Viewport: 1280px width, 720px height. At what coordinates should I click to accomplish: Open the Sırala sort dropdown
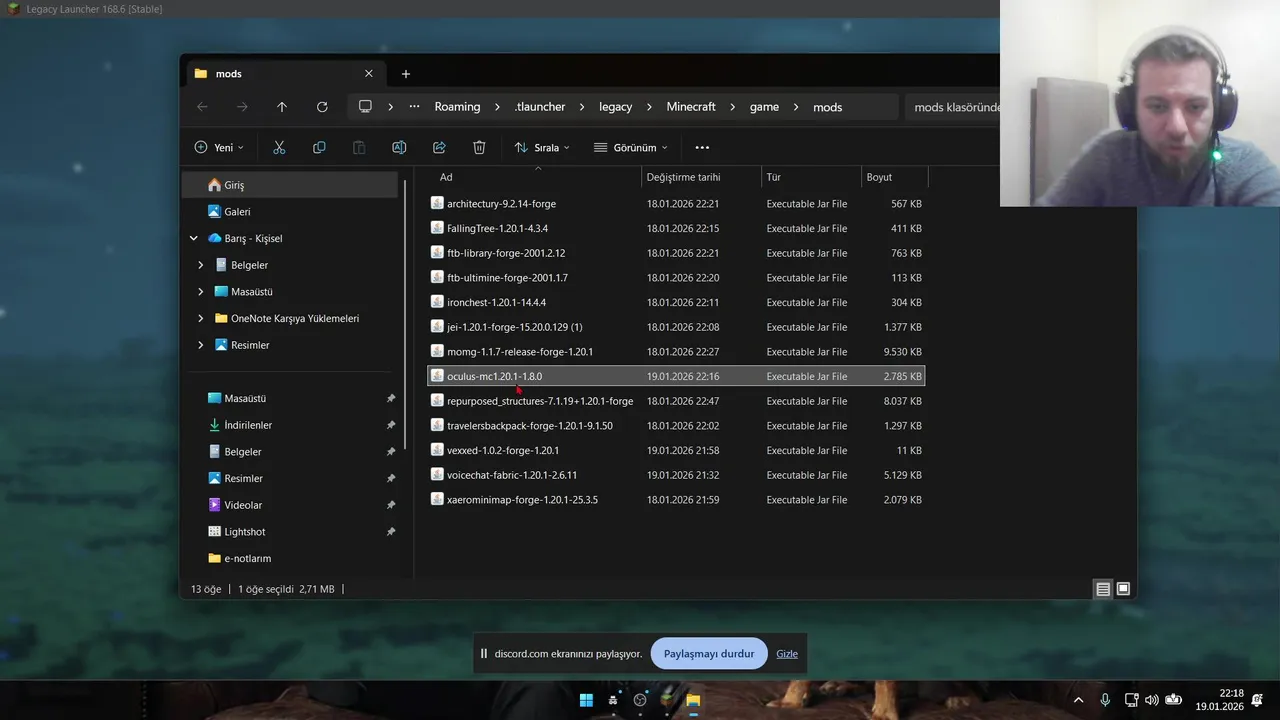click(x=542, y=147)
